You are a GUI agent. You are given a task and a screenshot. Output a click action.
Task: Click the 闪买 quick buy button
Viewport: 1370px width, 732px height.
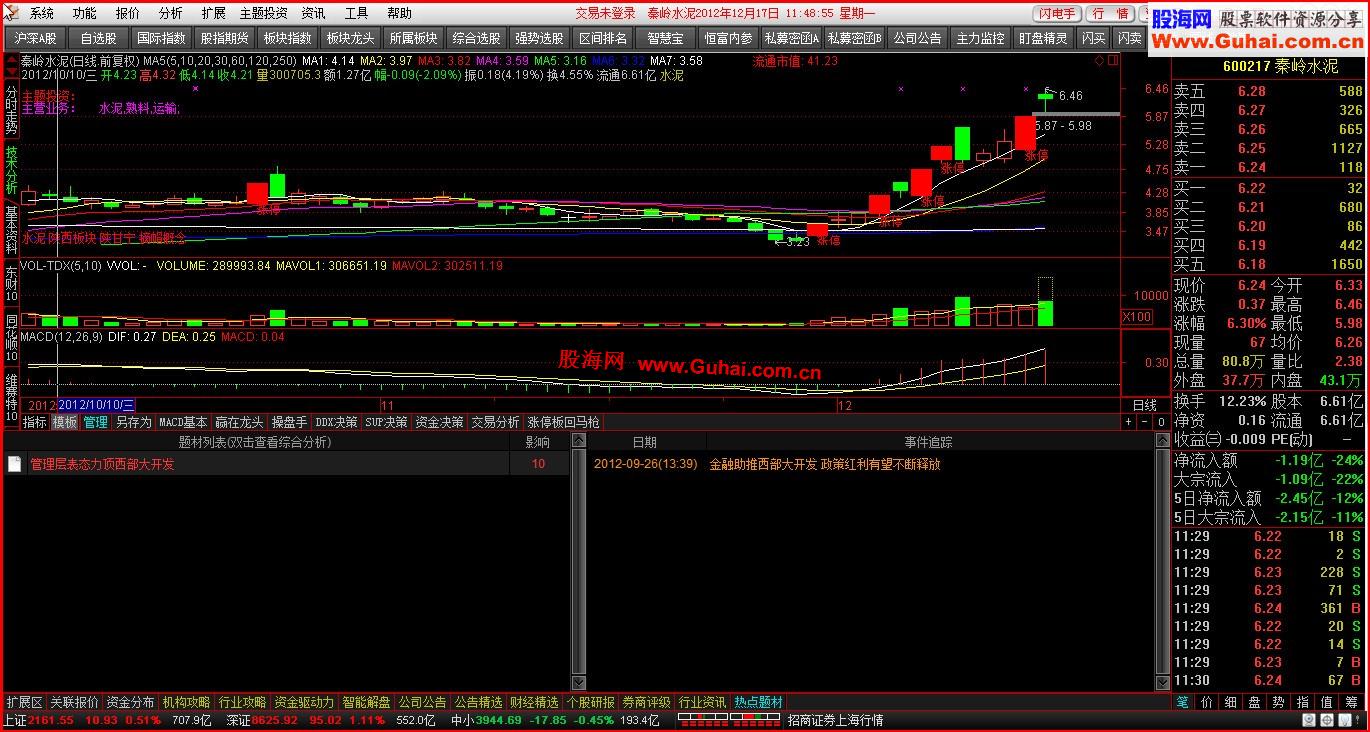1094,38
